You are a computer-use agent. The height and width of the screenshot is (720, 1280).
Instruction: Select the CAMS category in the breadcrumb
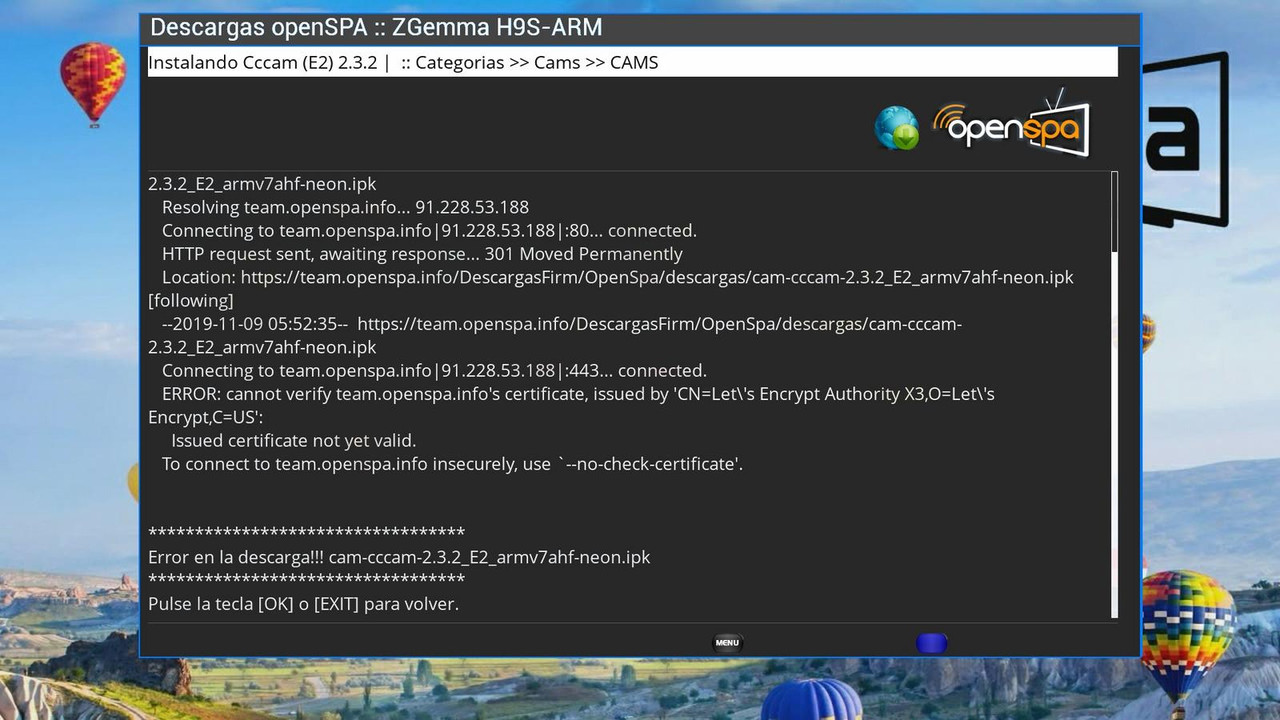[x=634, y=62]
